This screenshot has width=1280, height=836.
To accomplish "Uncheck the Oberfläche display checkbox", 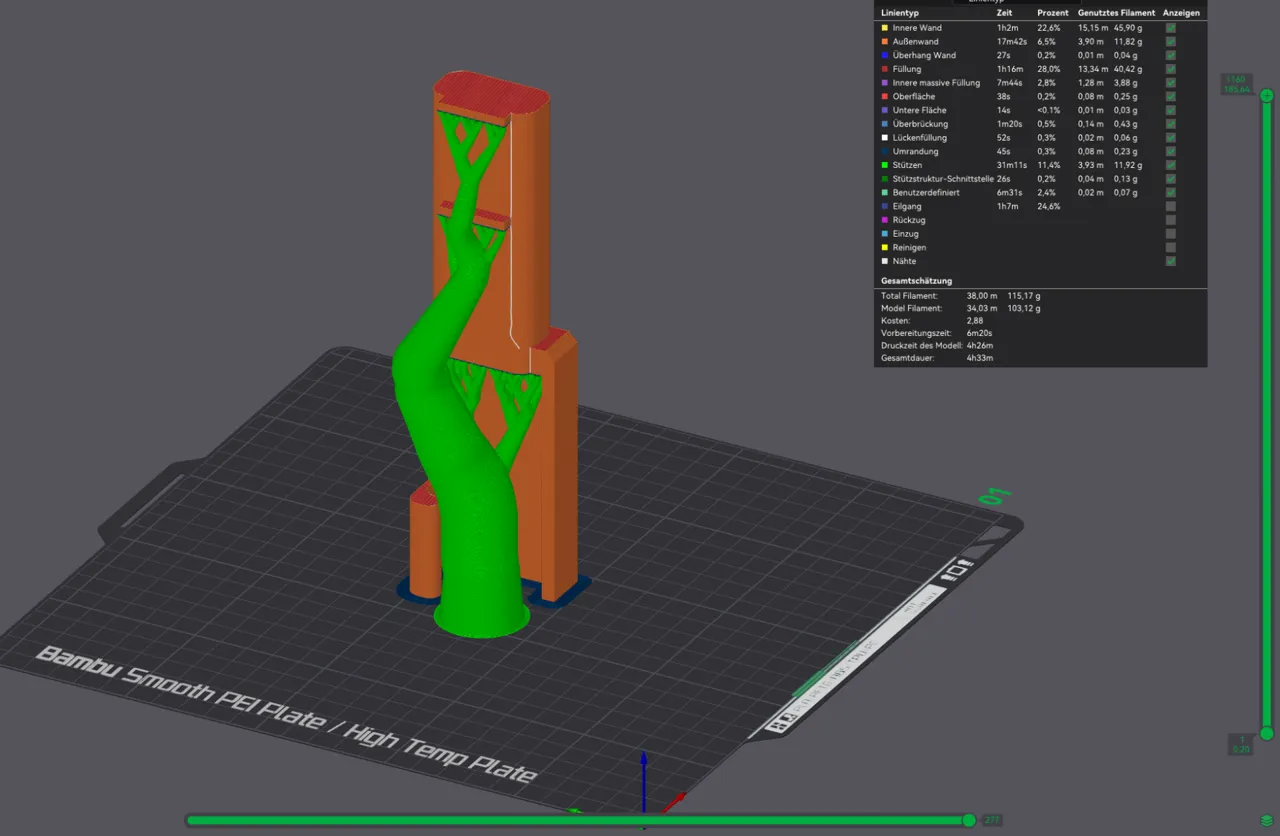I will [x=1170, y=96].
